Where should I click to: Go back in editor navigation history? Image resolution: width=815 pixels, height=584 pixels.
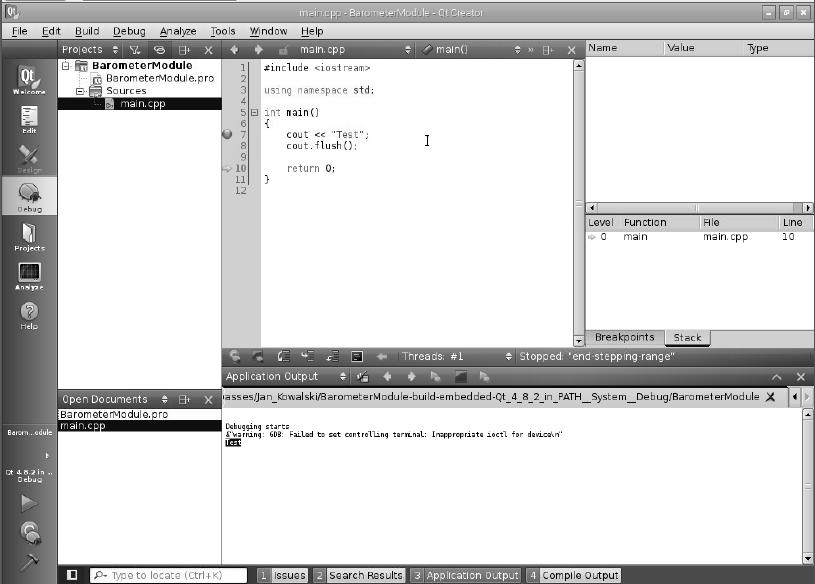tap(234, 50)
